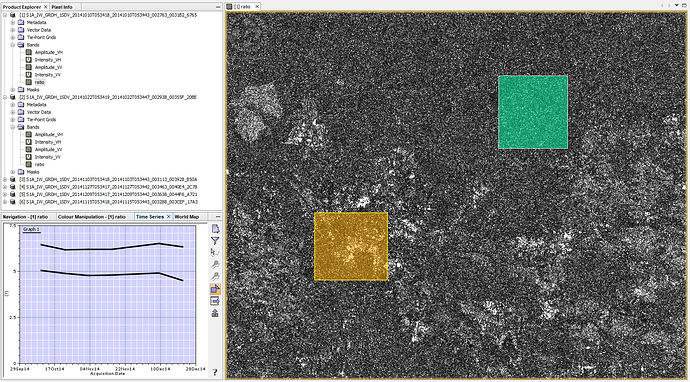690x382 pixels.
Task: Click the upload arrow export icon
Action: pyautogui.click(x=215, y=313)
